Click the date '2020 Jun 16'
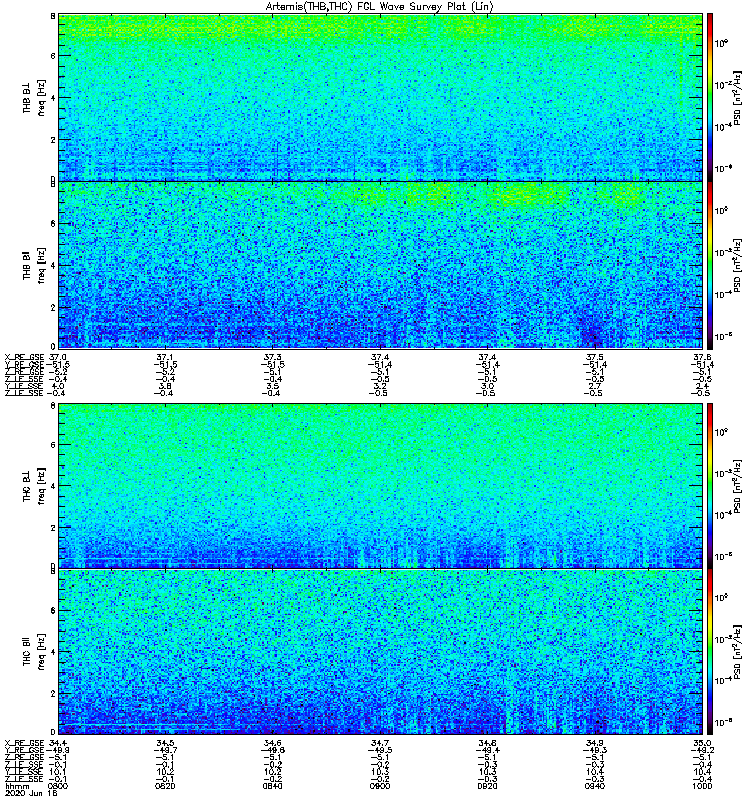The width and height of the screenshot is (750, 800). pyautogui.click(x=31, y=793)
